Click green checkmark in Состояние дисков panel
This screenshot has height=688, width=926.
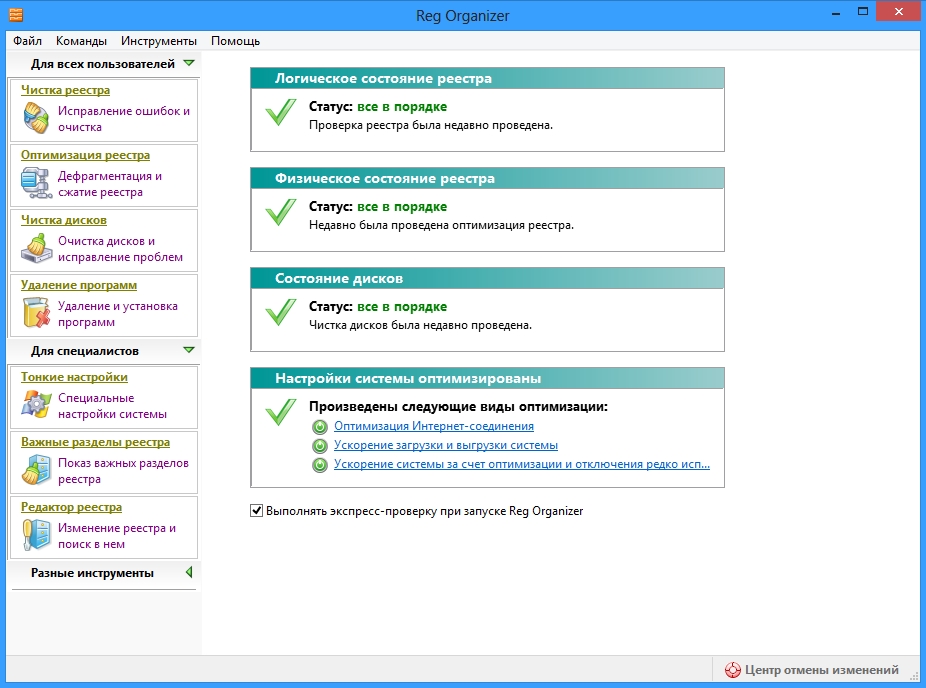281,311
